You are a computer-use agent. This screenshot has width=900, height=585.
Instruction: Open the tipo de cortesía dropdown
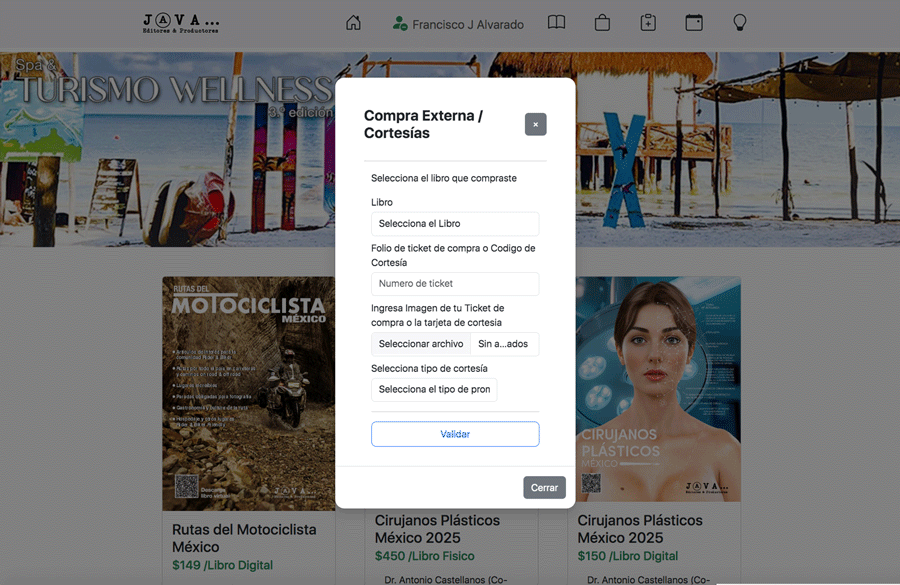[x=434, y=389]
